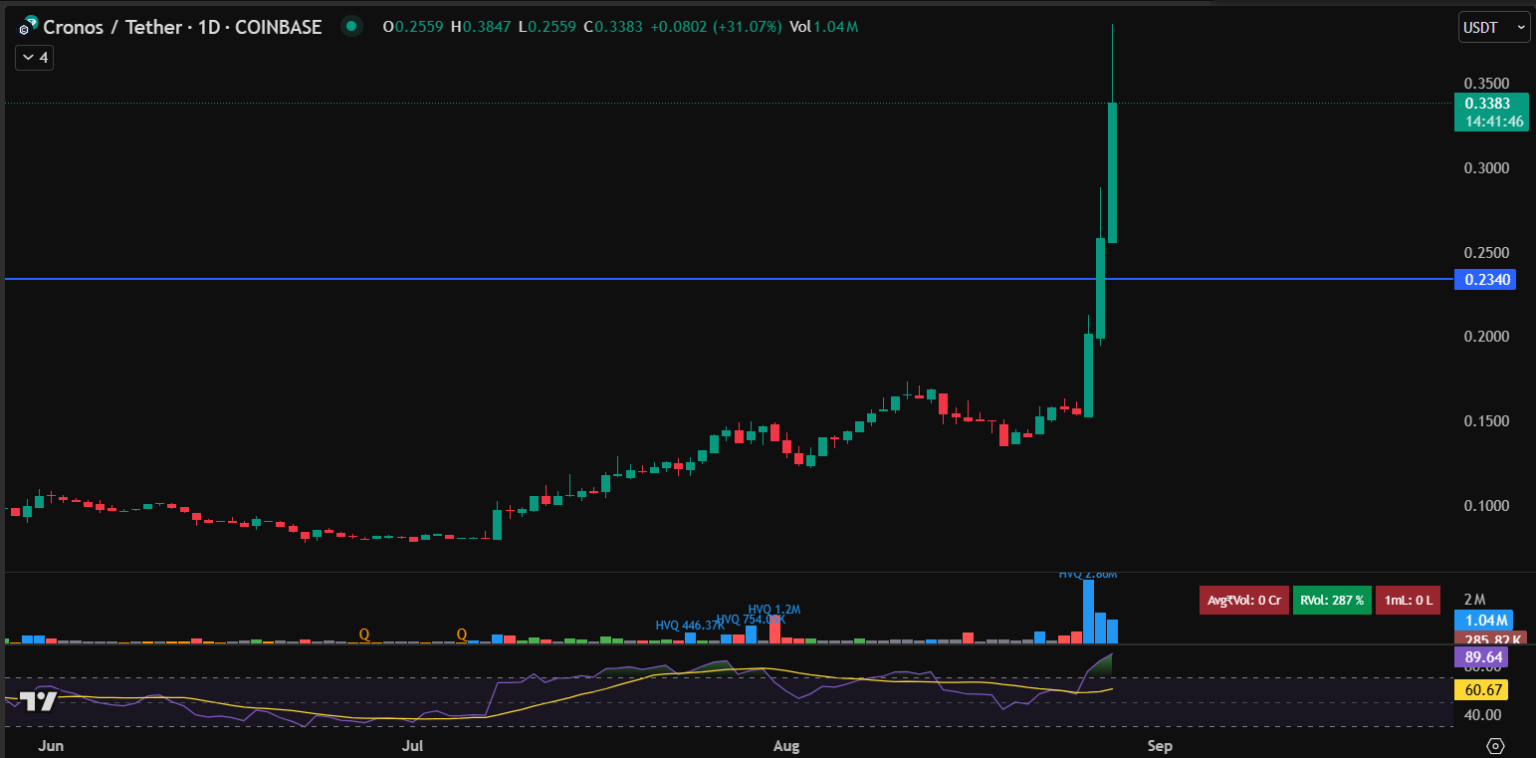Click the Cronos/Tether coin pair logo
Viewport: 1536px width, 758px height.
28,26
